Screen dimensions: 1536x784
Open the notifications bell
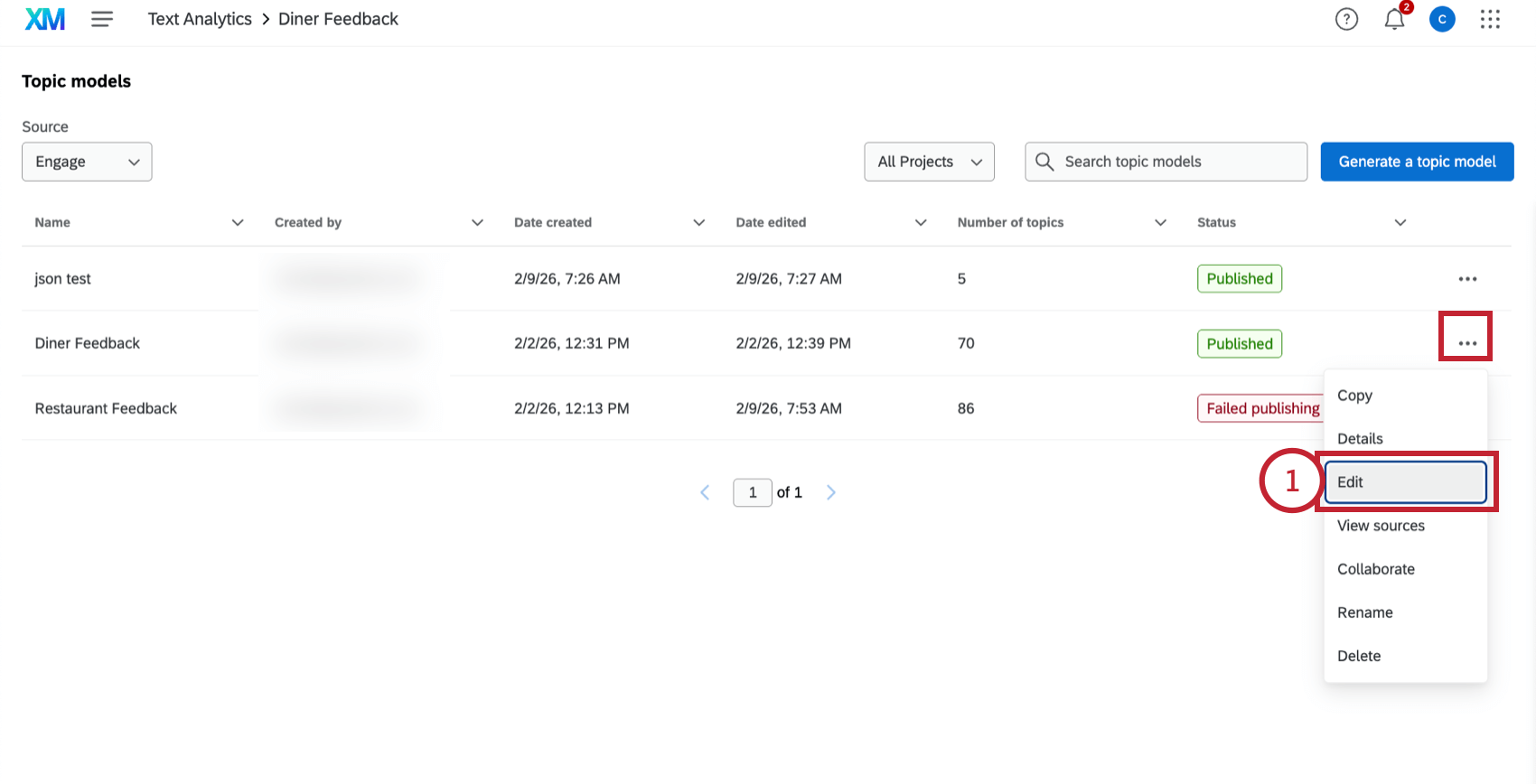click(x=1394, y=19)
